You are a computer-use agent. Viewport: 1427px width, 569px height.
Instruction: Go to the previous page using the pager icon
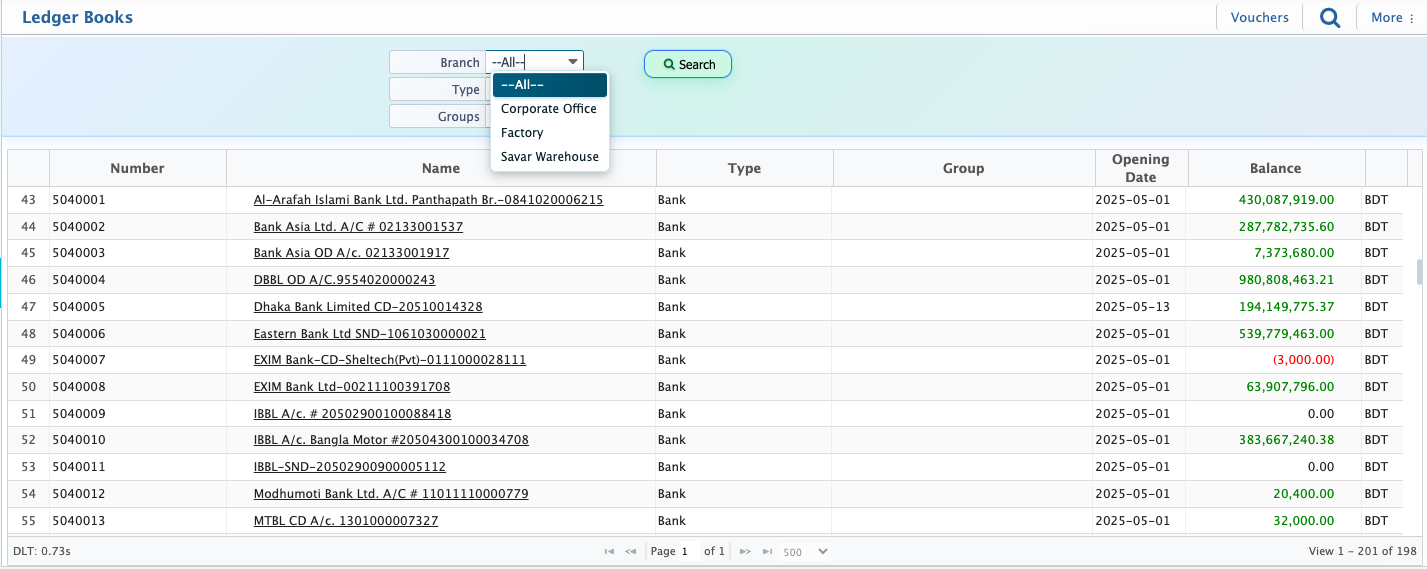click(631, 552)
